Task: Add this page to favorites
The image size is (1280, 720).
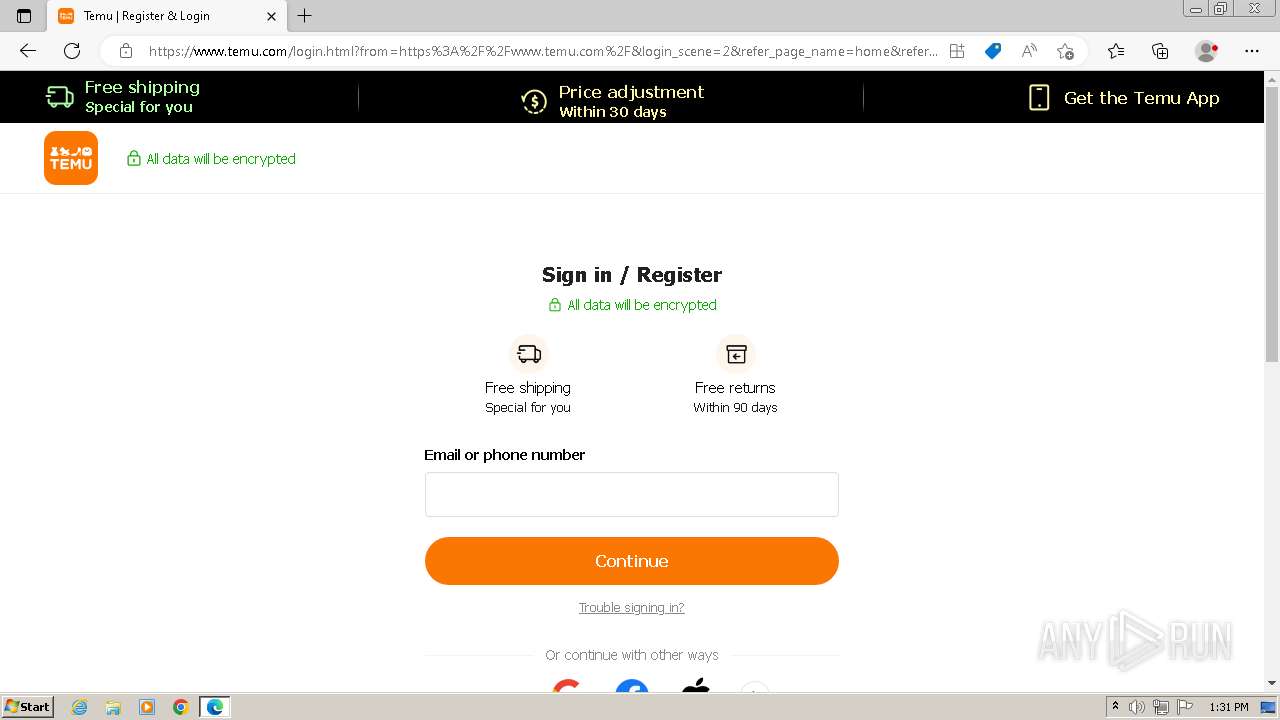Action: point(1065,51)
